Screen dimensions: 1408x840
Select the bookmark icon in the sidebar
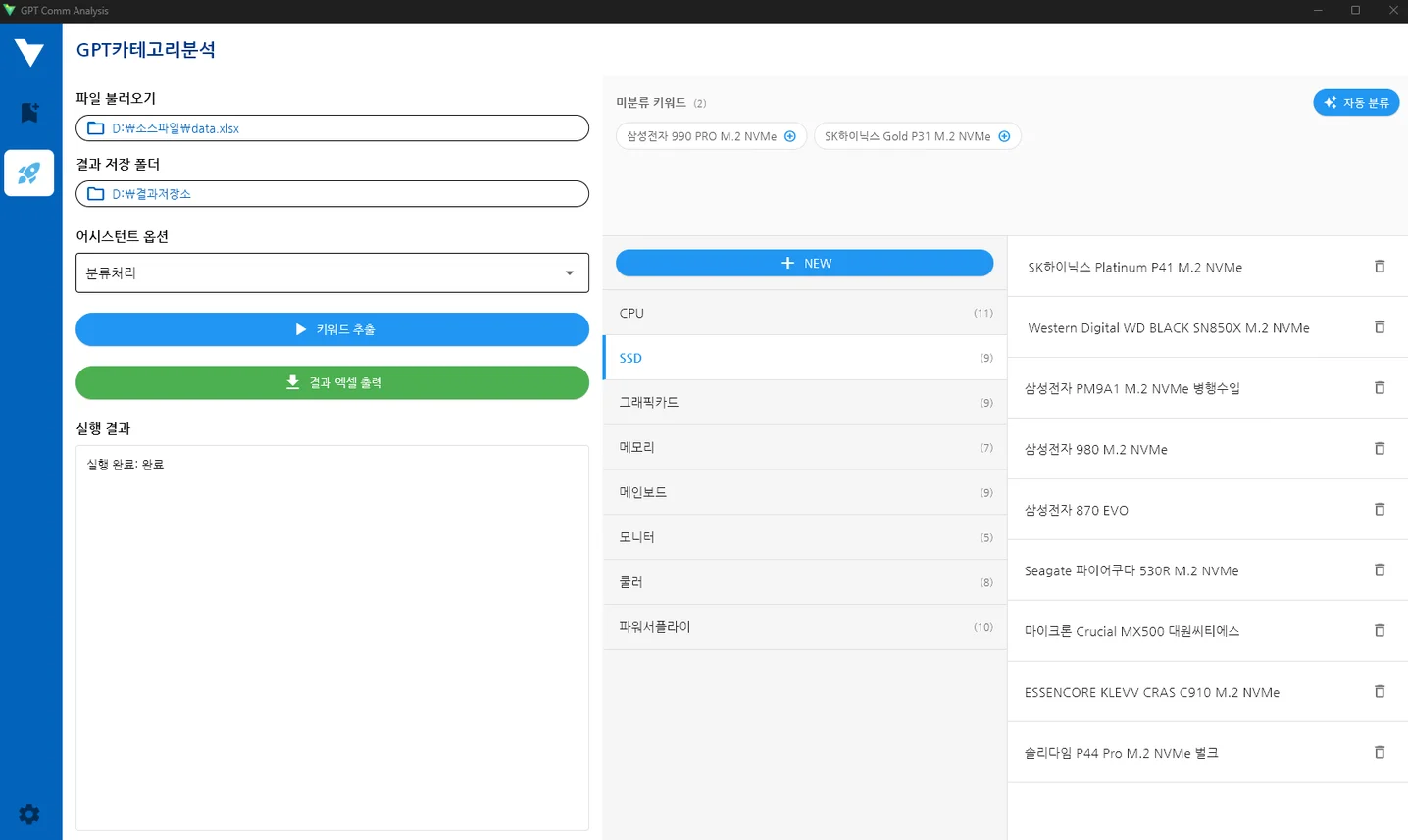tap(28, 111)
